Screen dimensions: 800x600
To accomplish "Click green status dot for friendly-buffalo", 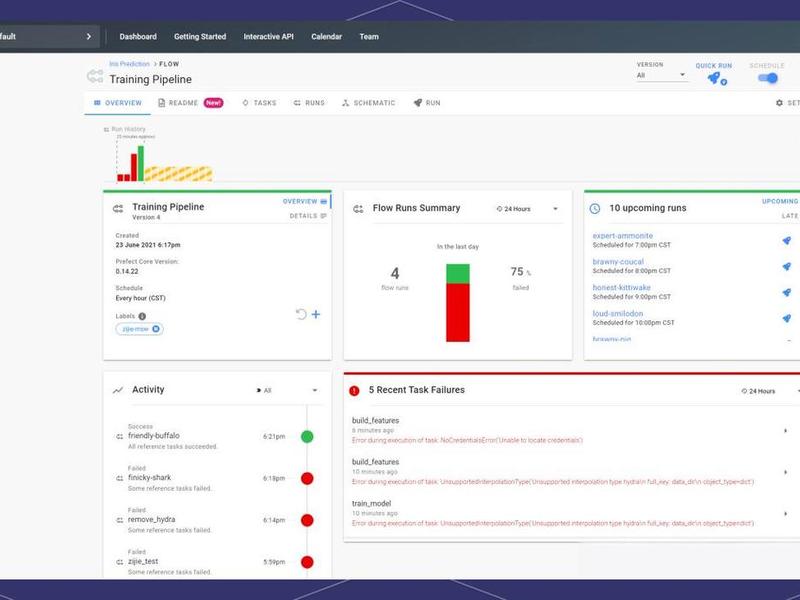I will pyautogui.click(x=307, y=437).
